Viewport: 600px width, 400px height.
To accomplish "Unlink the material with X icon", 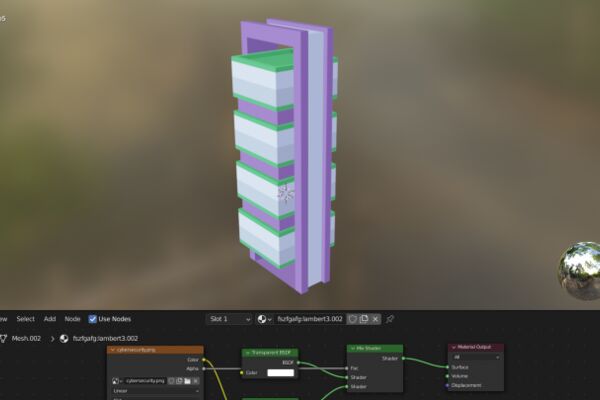I will (x=375, y=319).
